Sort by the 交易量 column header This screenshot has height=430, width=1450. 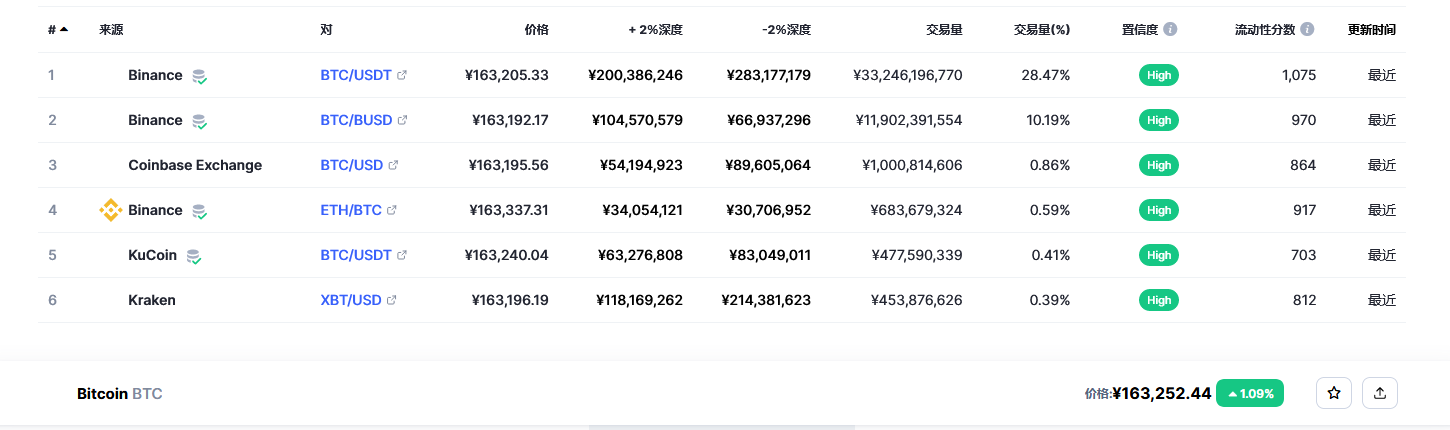click(x=944, y=30)
